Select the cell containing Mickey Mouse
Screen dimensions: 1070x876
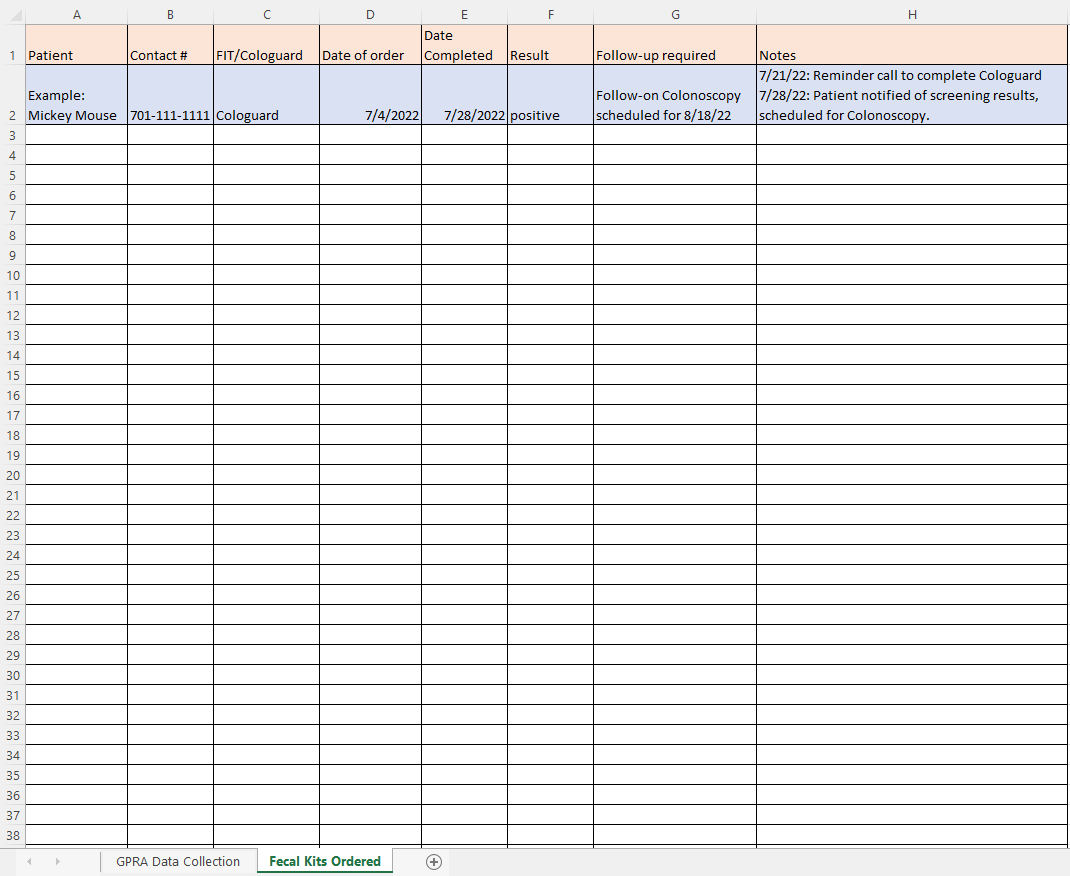click(x=76, y=105)
